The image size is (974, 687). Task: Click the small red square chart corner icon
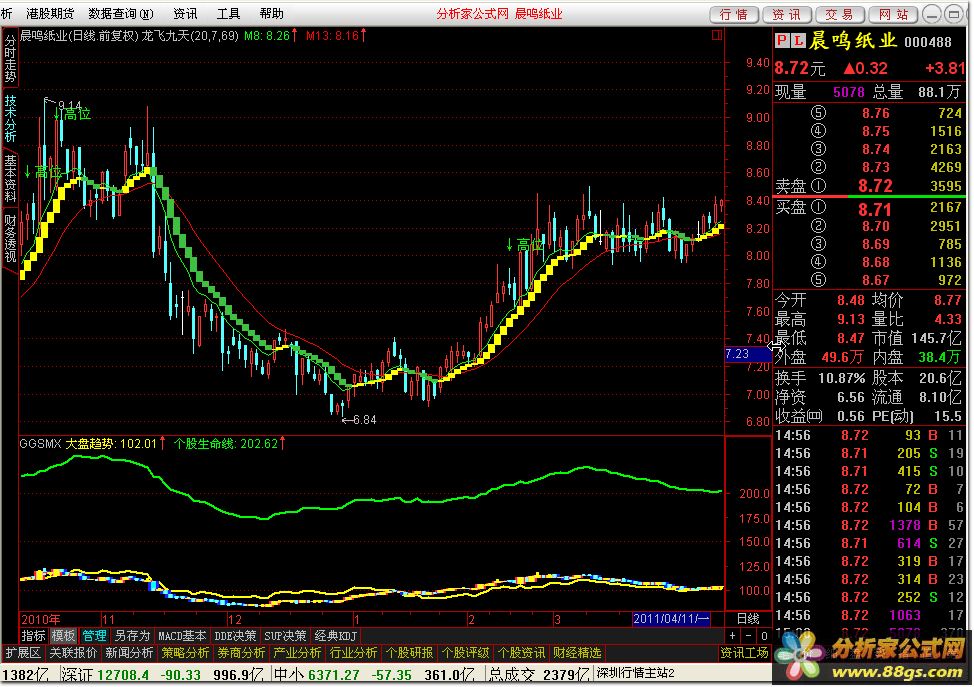[x=717, y=35]
